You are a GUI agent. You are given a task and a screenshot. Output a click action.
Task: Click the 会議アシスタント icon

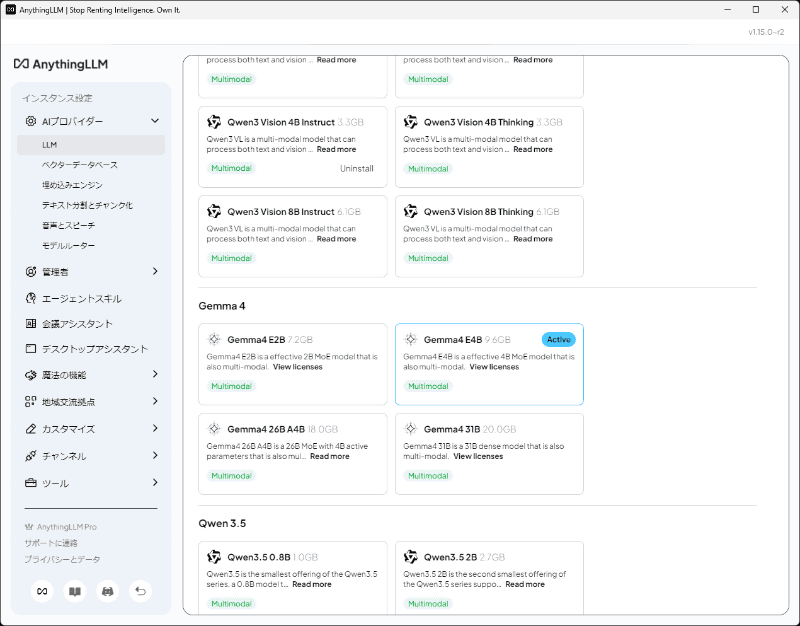(x=31, y=323)
